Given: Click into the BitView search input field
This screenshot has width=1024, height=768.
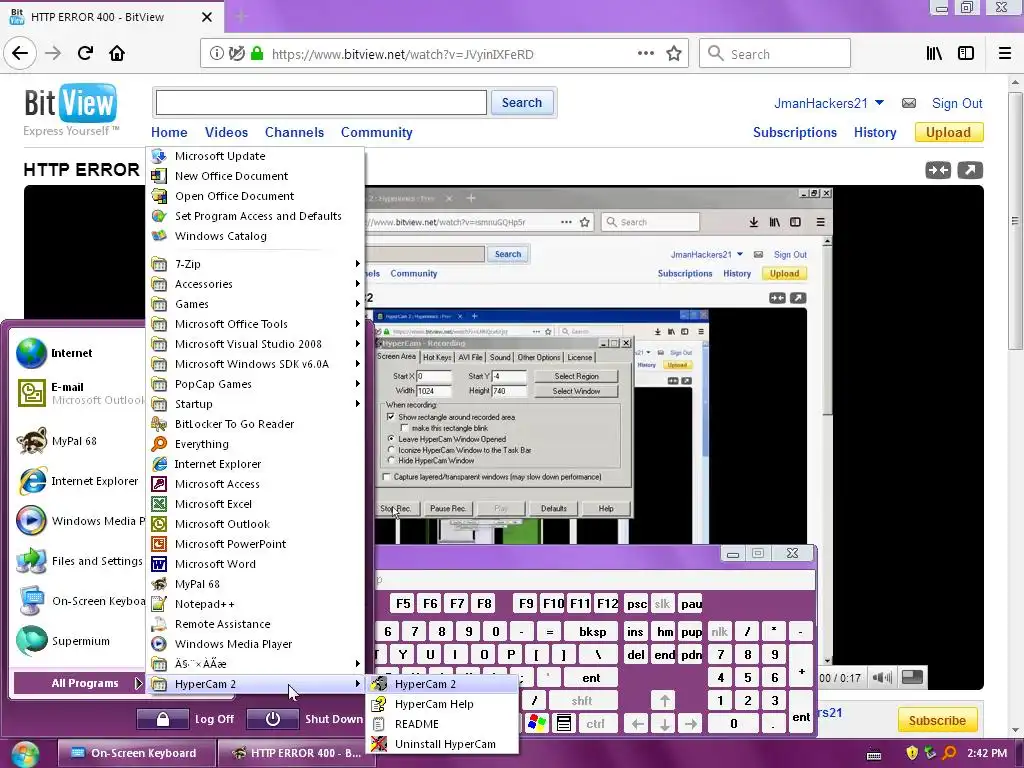Looking at the screenshot, I should 321,103.
